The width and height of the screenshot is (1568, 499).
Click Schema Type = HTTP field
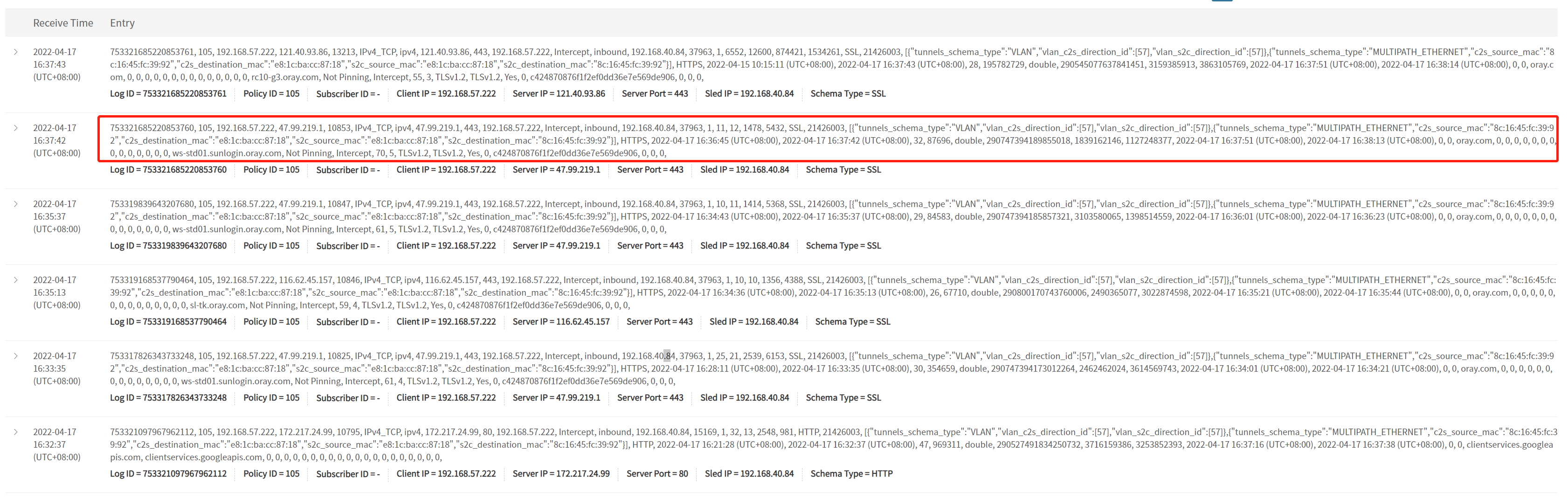pyautogui.click(x=851, y=474)
